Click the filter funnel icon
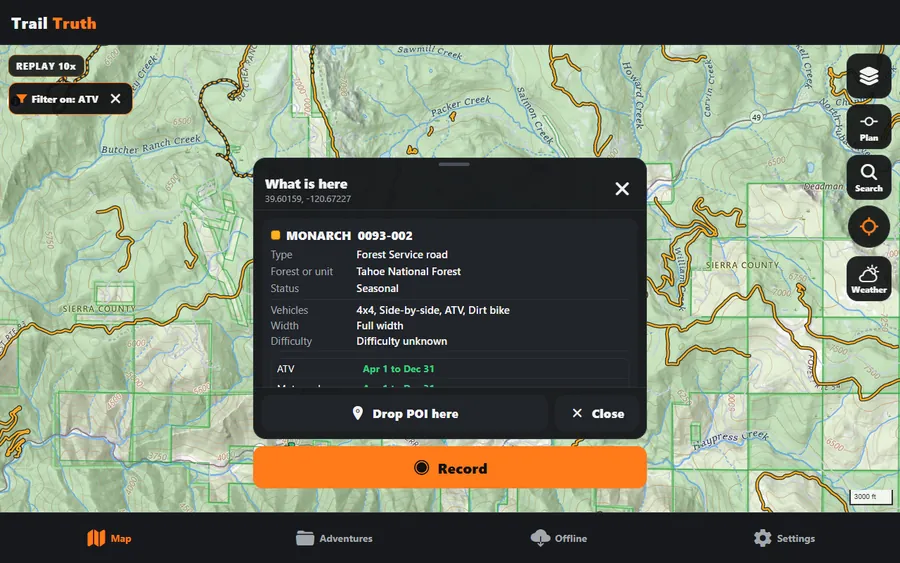The image size is (900, 563). [x=21, y=99]
